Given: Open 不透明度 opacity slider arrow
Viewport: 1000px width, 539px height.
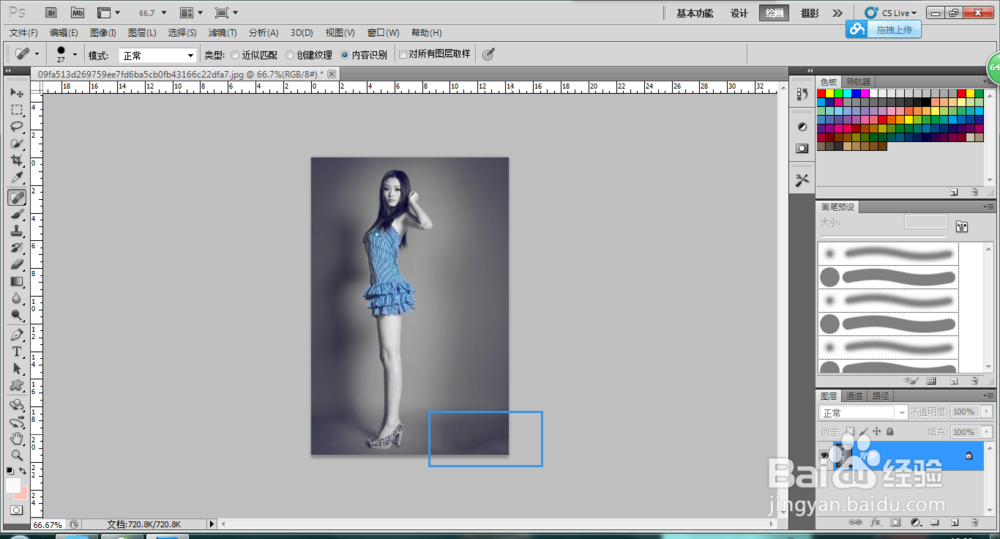Looking at the screenshot, I should 987,412.
